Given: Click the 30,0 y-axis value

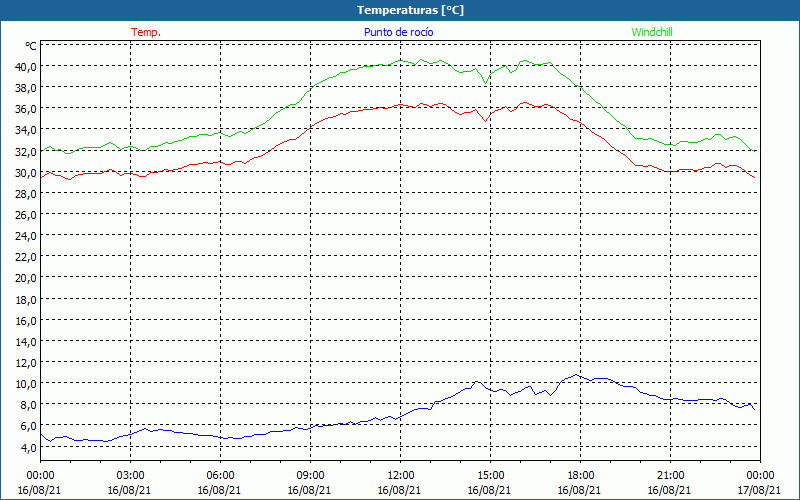Looking at the screenshot, I should click(x=27, y=172).
